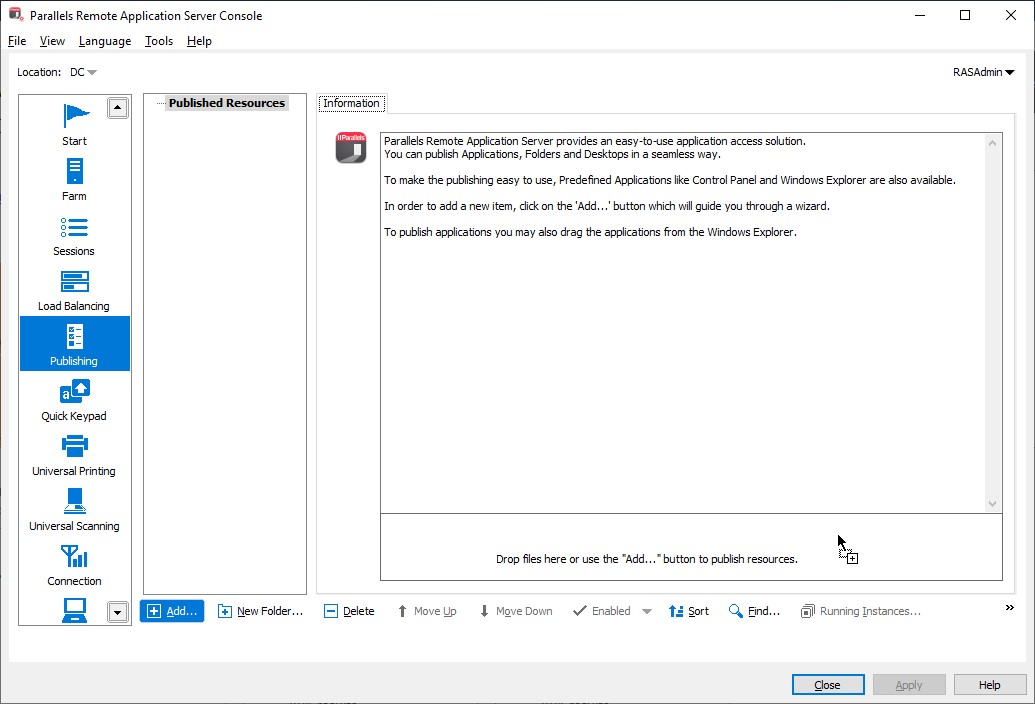1035x704 pixels.
Task: Open the View menu
Action: pos(52,41)
